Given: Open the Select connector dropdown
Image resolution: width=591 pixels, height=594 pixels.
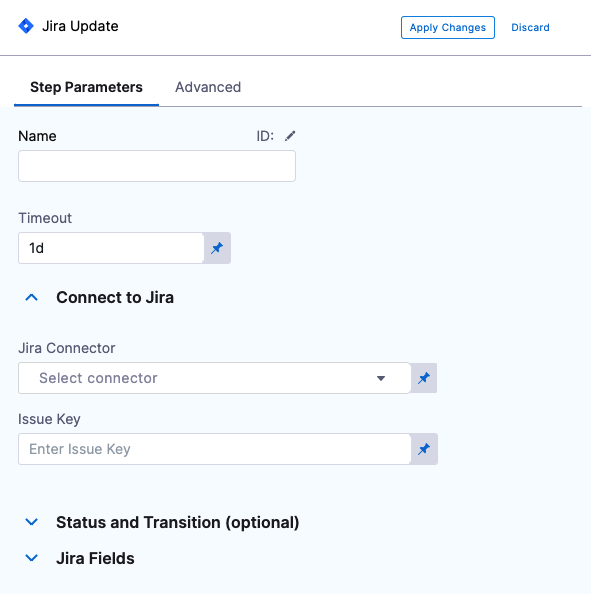Looking at the screenshot, I should pos(214,378).
